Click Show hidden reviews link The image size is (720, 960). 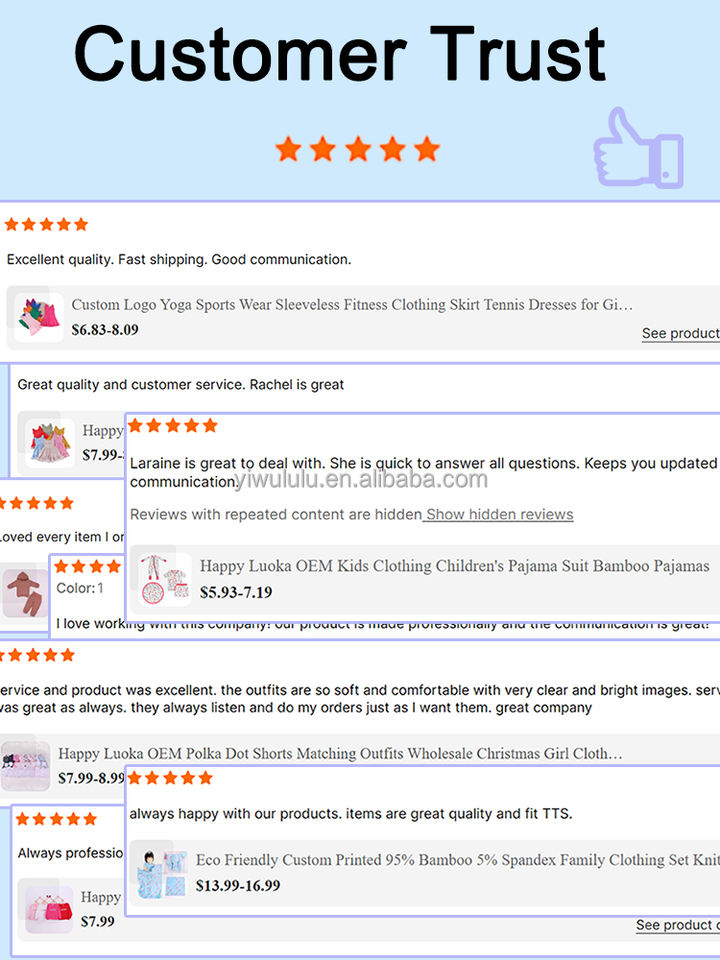pyautogui.click(x=500, y=514)
